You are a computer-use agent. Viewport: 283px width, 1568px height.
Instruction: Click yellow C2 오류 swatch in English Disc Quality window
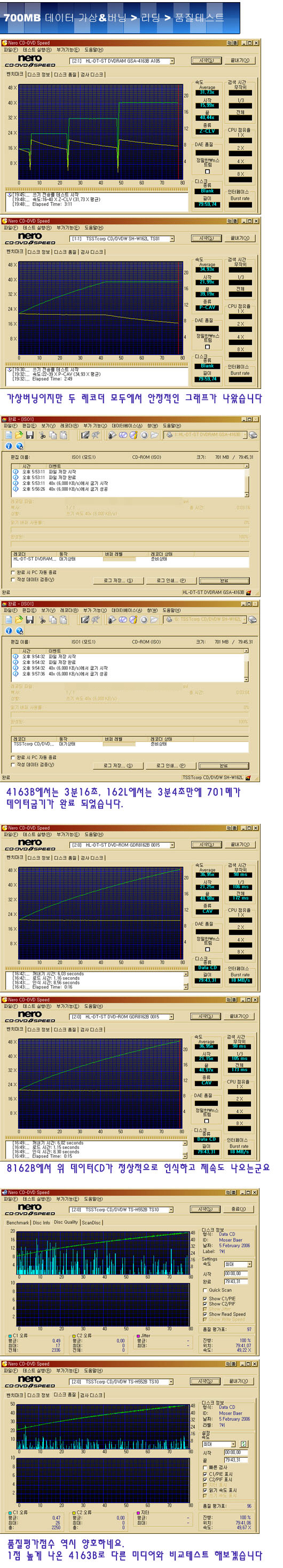click(x=74, y=1335)
